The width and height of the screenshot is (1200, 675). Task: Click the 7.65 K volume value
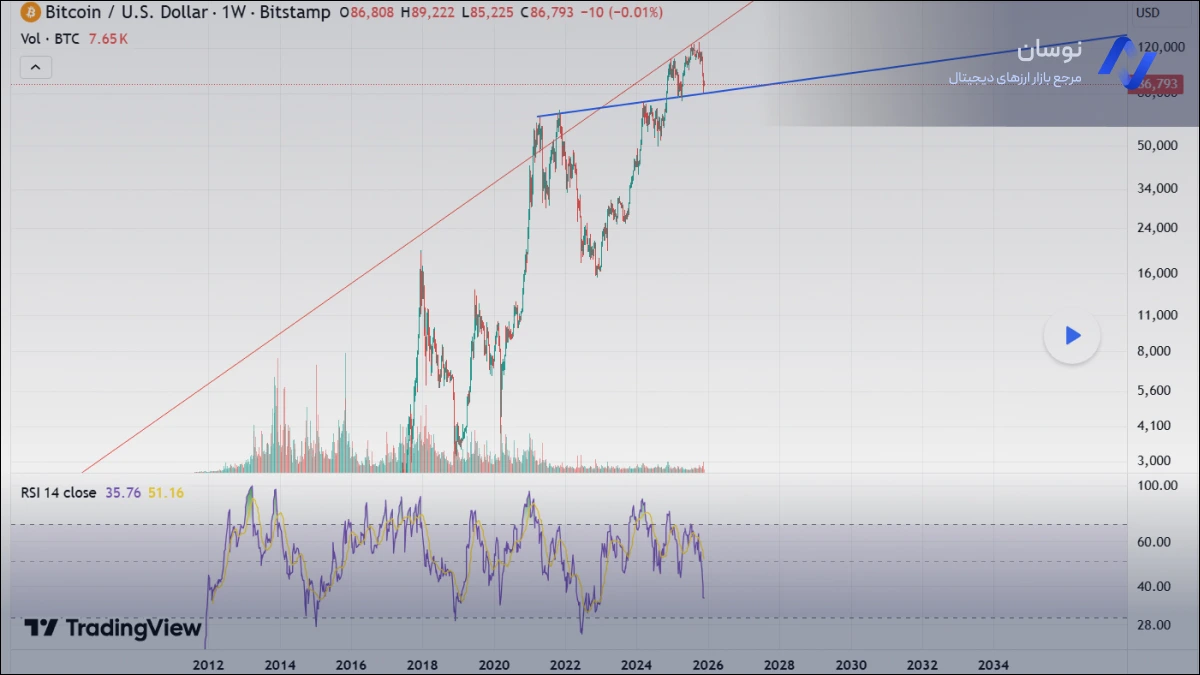[108, 39]
